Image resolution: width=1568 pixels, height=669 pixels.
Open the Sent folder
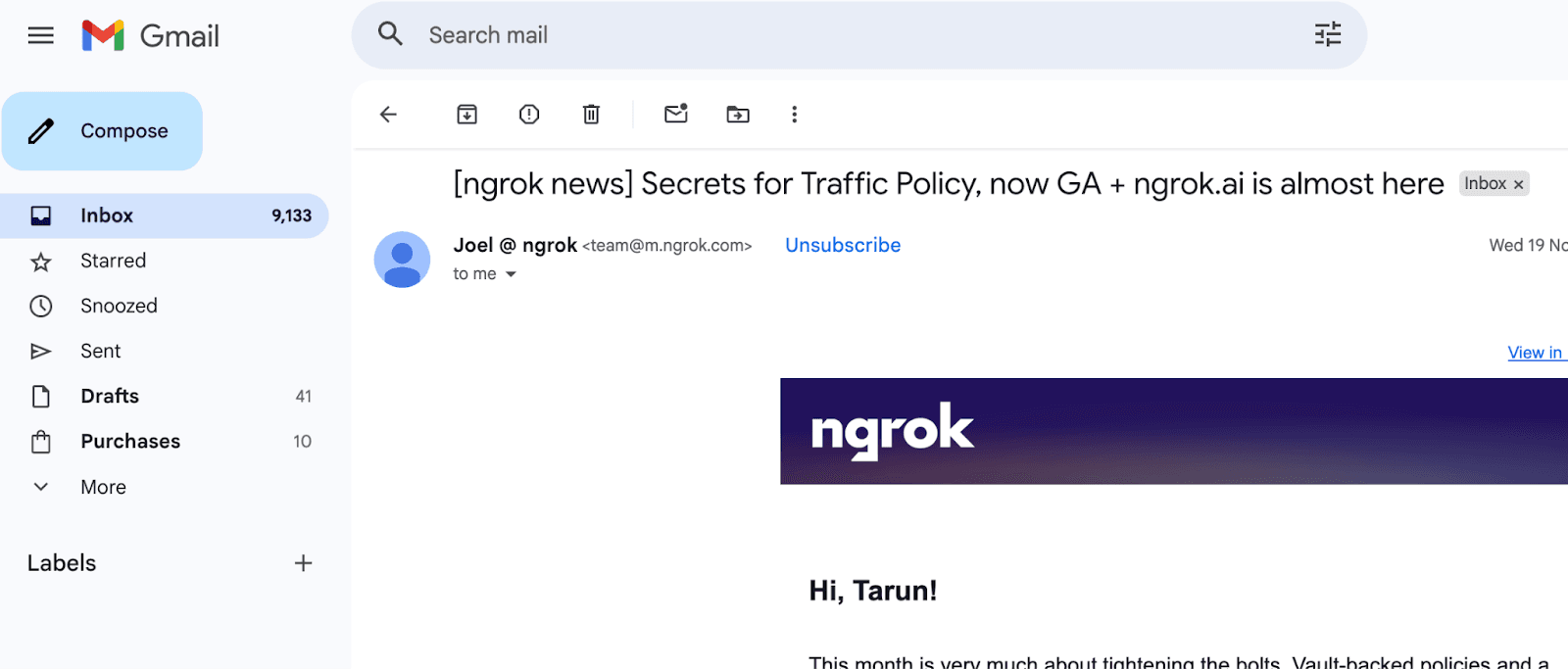pyautogui.click(x=164, y=351)
